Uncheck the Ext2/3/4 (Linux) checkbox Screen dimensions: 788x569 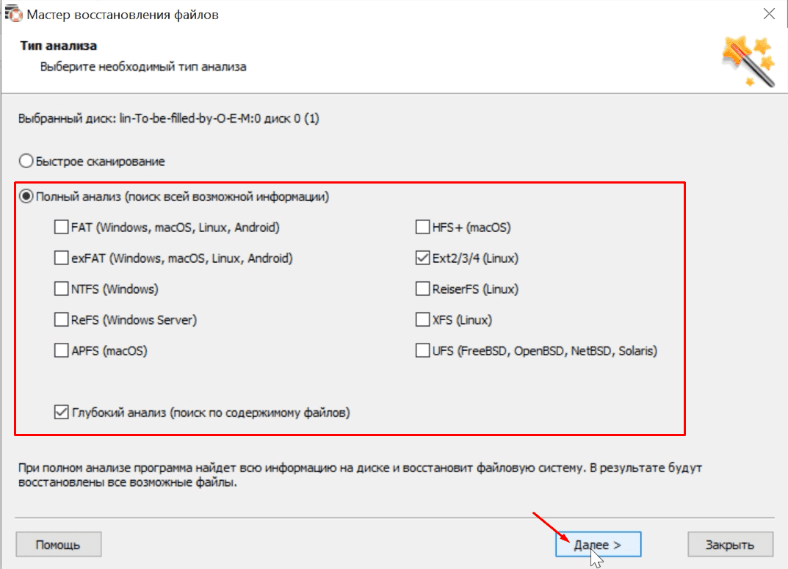pos(423,259)
